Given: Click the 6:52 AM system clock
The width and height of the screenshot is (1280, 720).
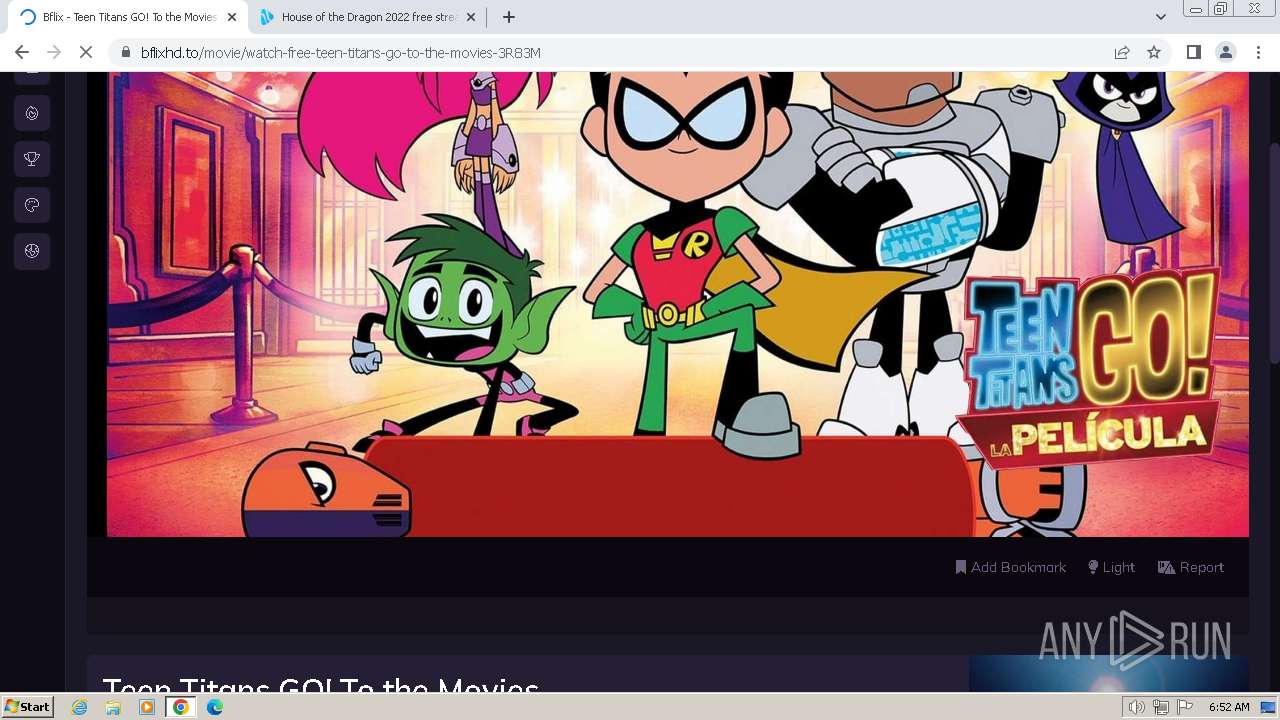Looking at the screenshot, I should pyautogui.click(x=1229, y=707).
